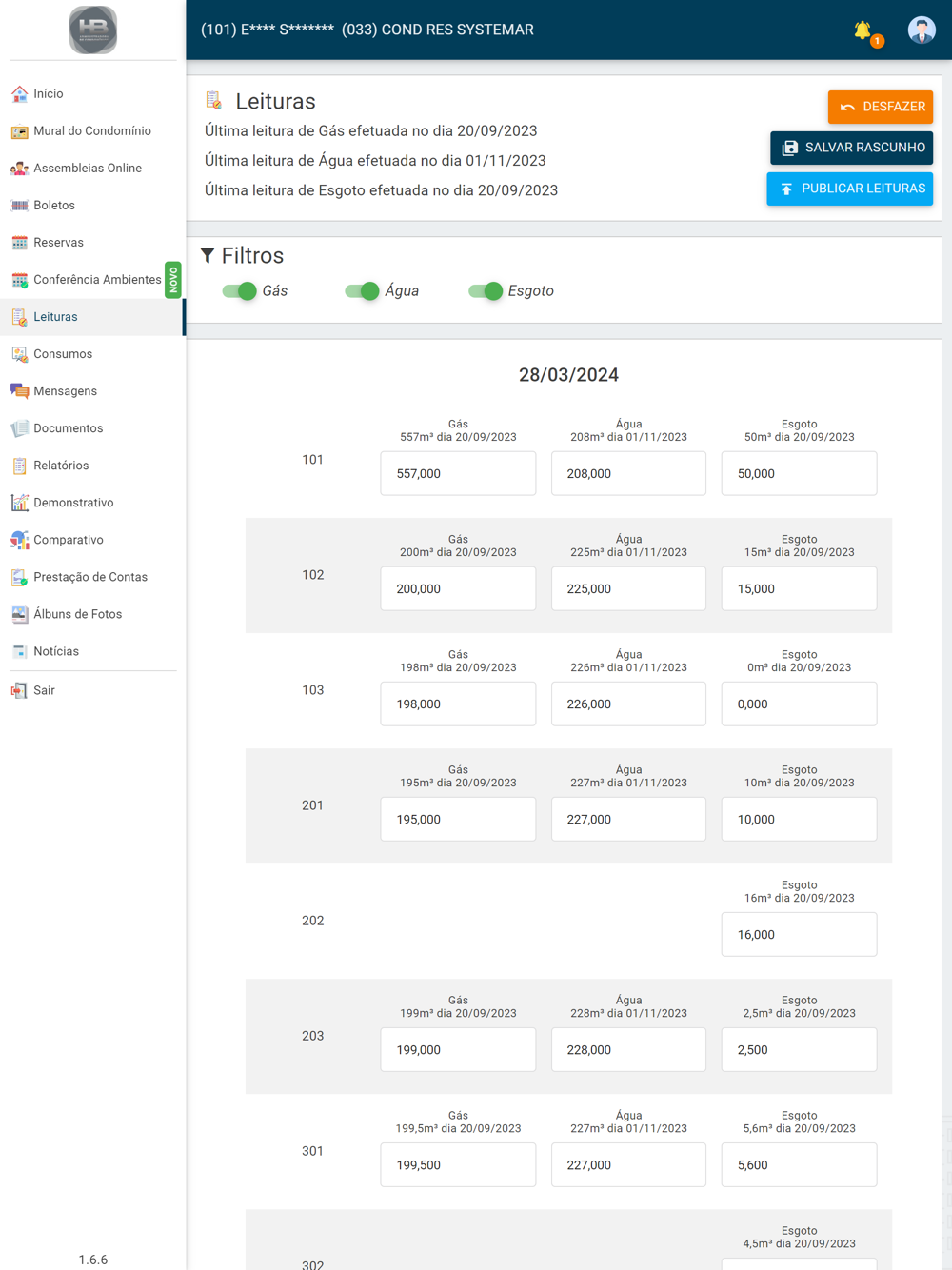Click the Sair exit icon

point(19,689)
